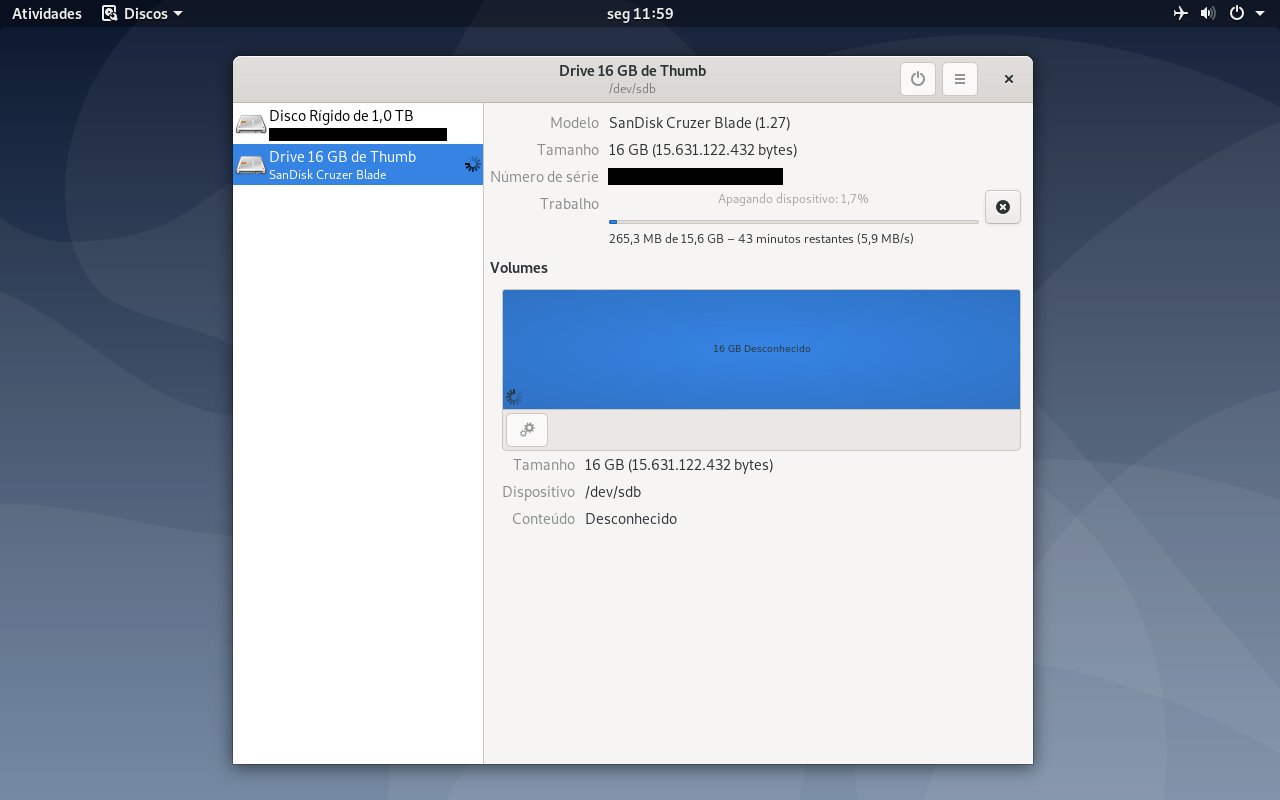The width and height of the screenshot is (1280, 800).
Task: Click the airplane mode status icon
Action: click(x=1181, y=14)
